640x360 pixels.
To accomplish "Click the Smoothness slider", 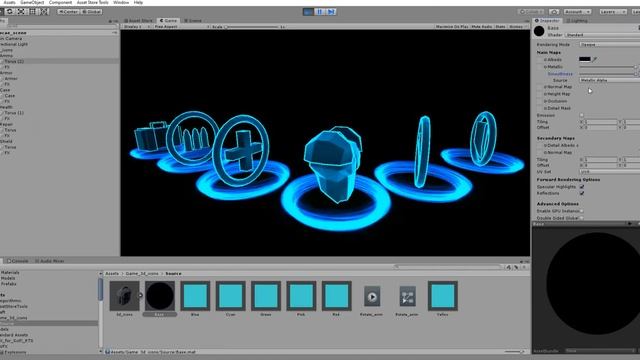I will (x=608, y=74).
